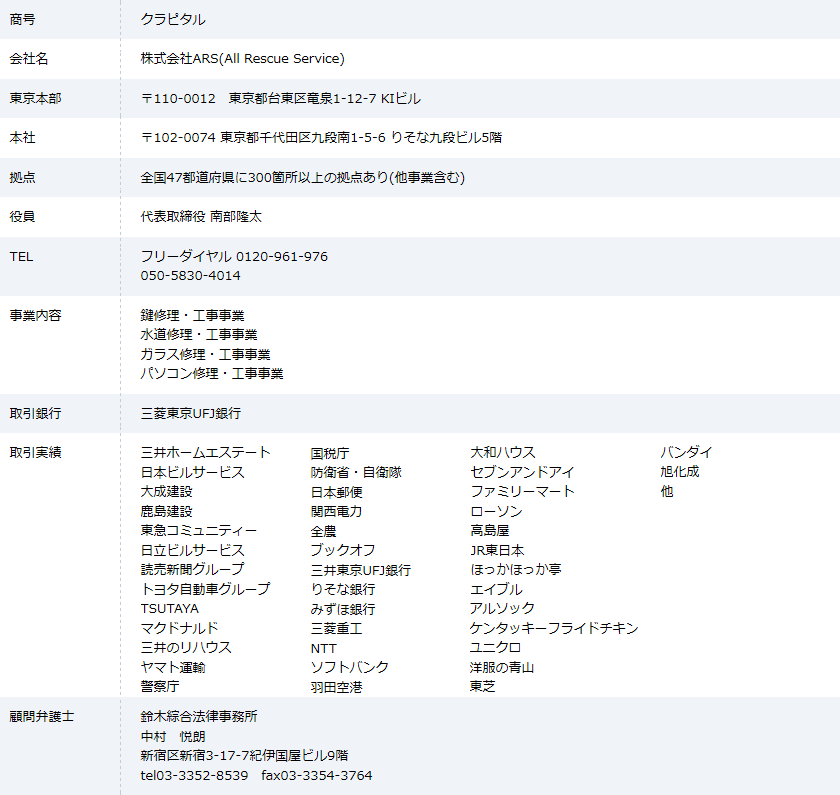Viewport: 840px width, 795px height.
Task: Click 全農 in the client list
Action: click(324, 531)
